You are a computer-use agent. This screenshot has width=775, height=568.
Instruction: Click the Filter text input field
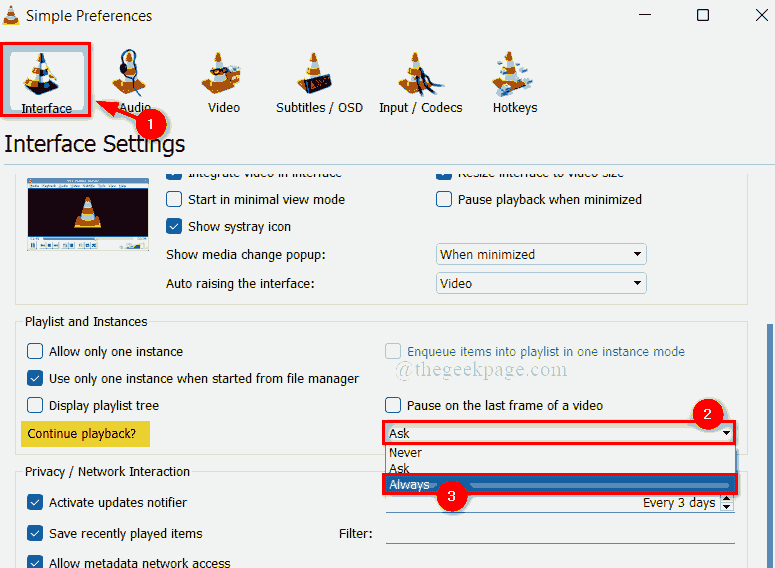(560, 534)
